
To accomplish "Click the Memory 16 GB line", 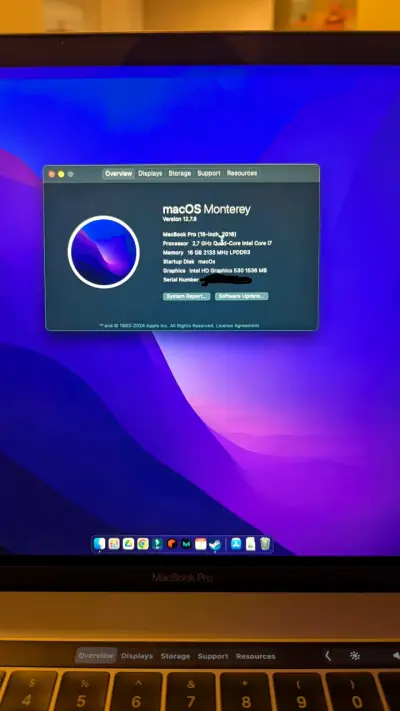I will (x=206, y=253).
